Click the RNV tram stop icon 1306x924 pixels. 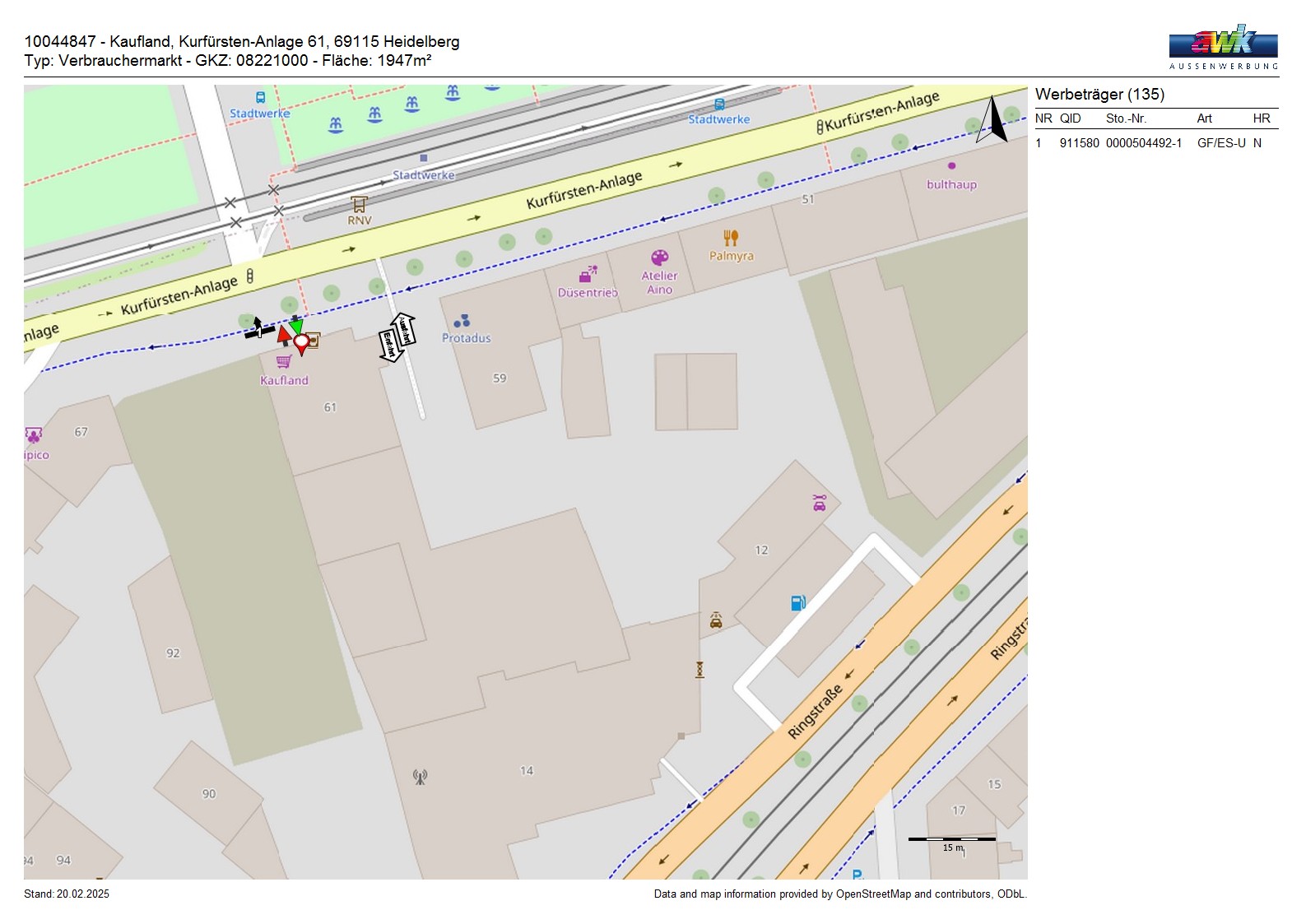pos(359,203)
